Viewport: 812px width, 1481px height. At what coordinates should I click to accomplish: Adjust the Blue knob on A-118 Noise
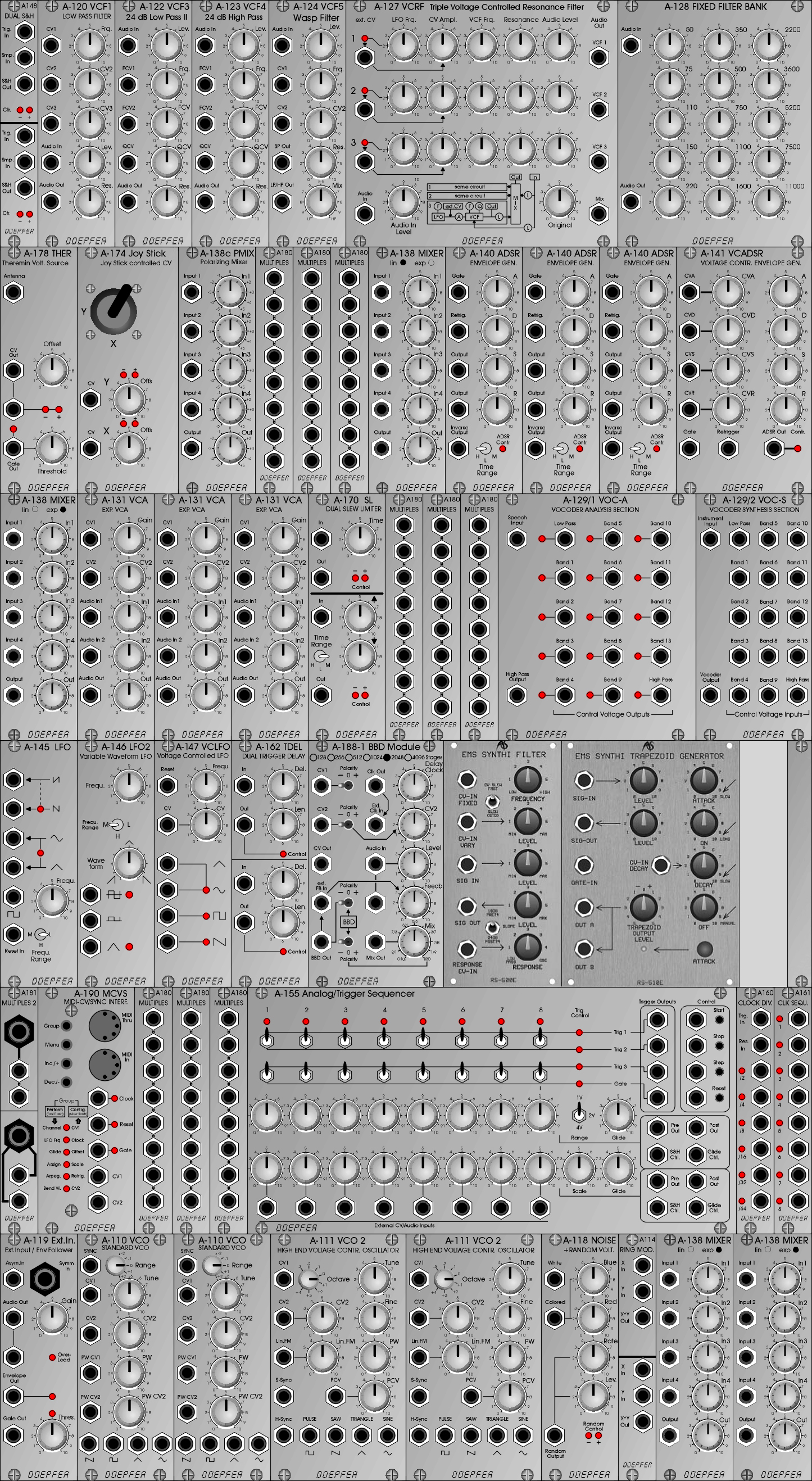click(x=593, y=1279)
